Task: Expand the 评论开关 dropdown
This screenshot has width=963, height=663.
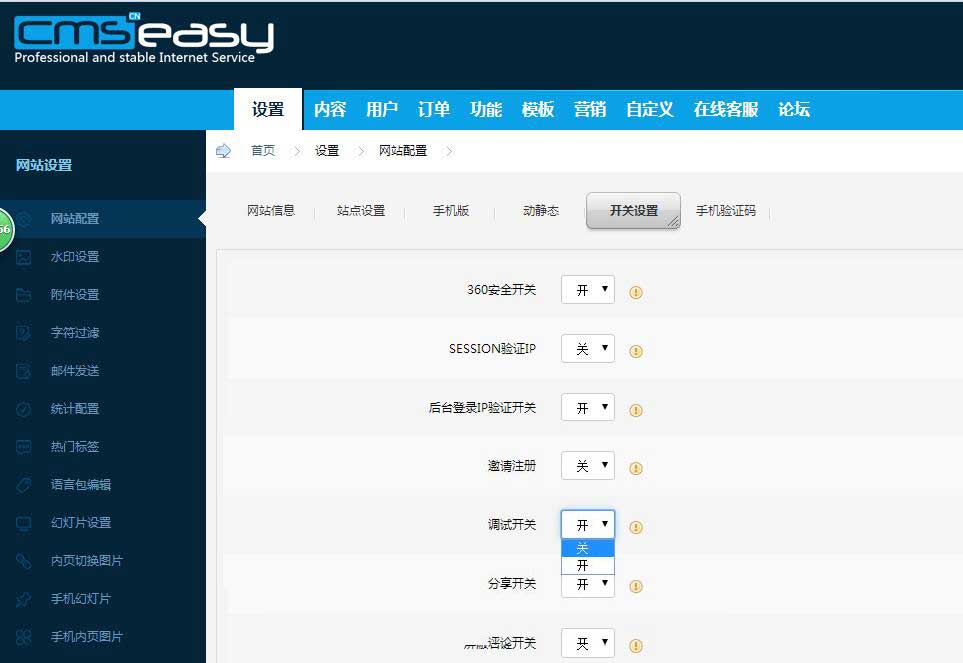Action: click(587, 643)
